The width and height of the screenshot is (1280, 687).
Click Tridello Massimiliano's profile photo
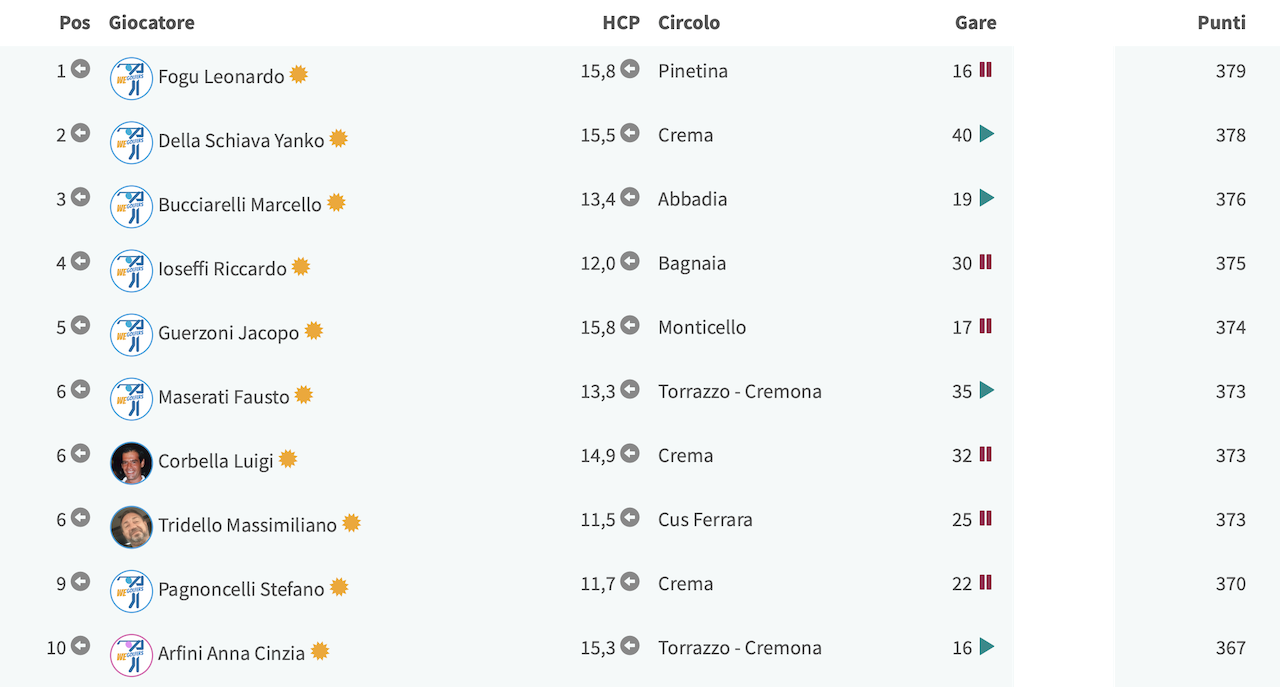[x=131, y=527]
